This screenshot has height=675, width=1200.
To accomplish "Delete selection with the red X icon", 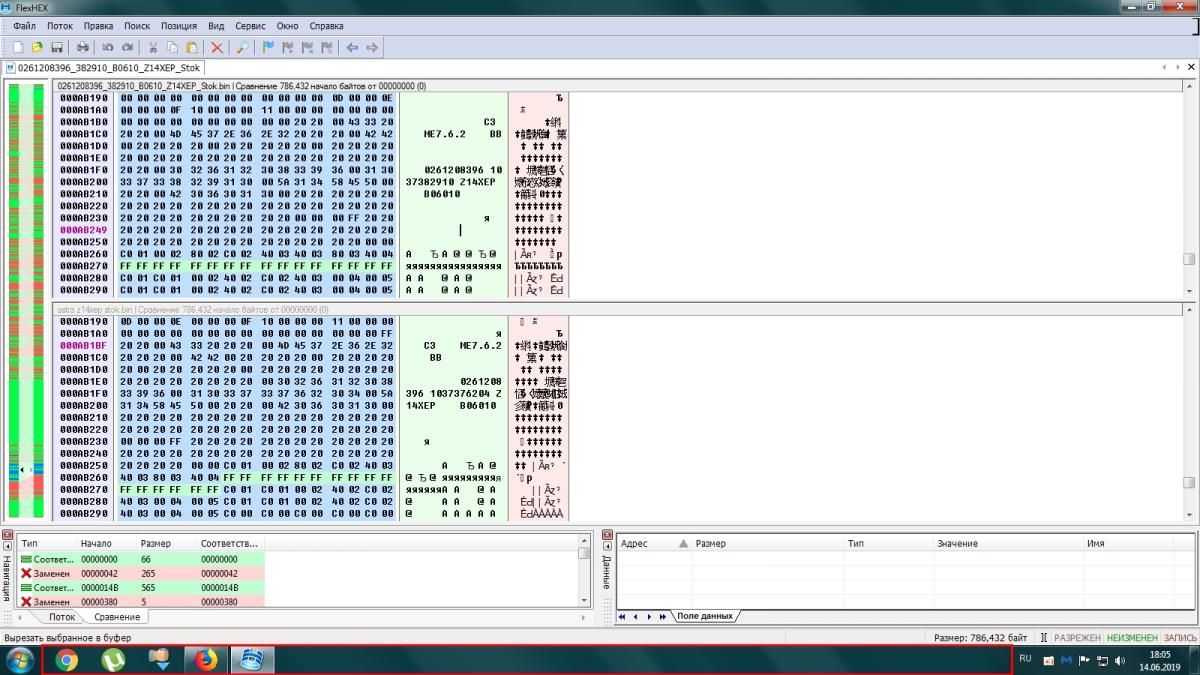I will [217, 47].
